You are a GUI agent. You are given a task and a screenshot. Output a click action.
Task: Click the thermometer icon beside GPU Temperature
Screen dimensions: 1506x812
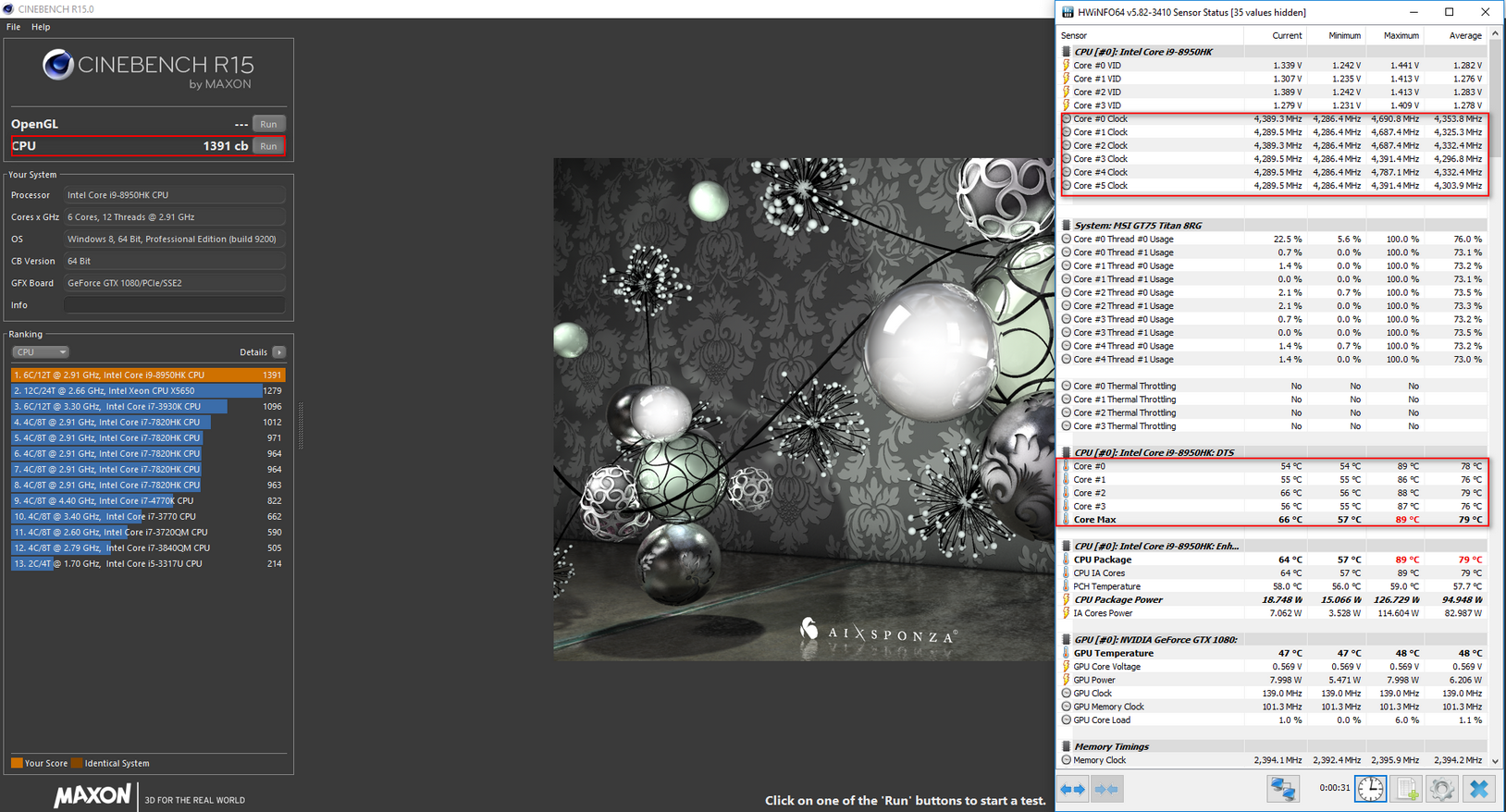coord(1066,653)
